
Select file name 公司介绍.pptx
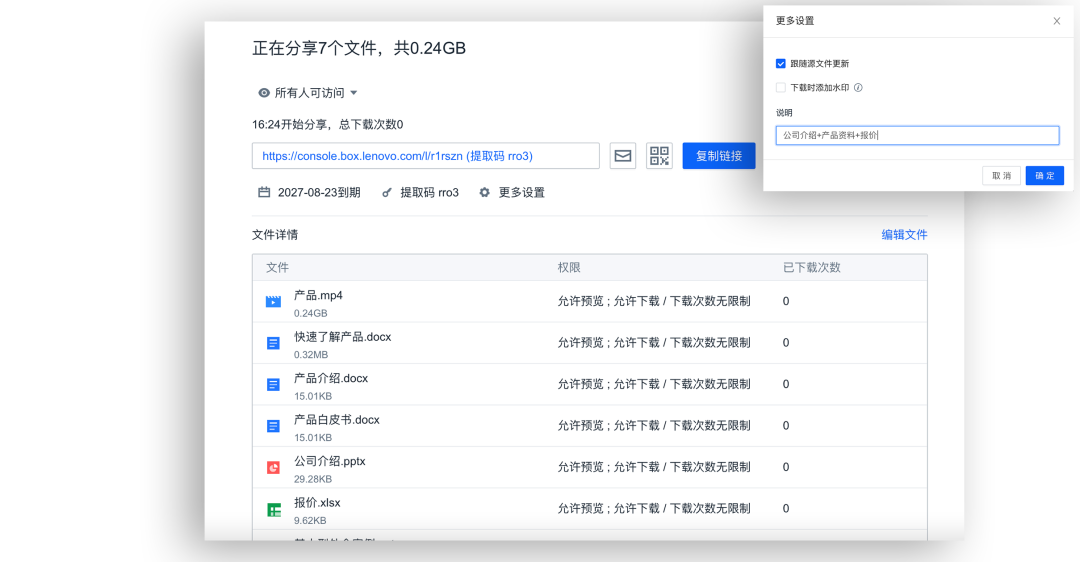[330, 461]
